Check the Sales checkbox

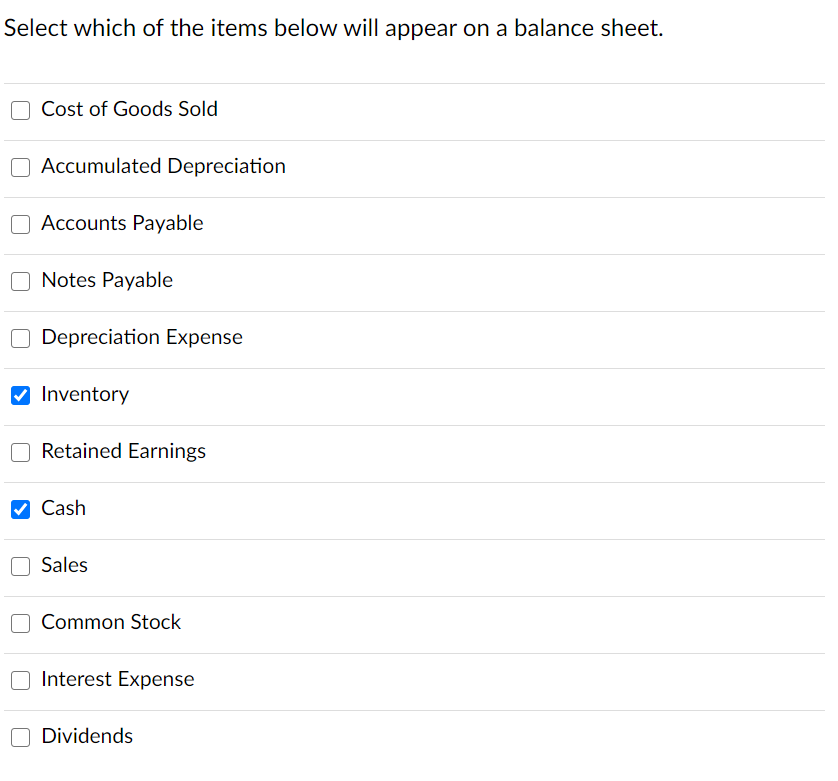[x=20, y=566]
